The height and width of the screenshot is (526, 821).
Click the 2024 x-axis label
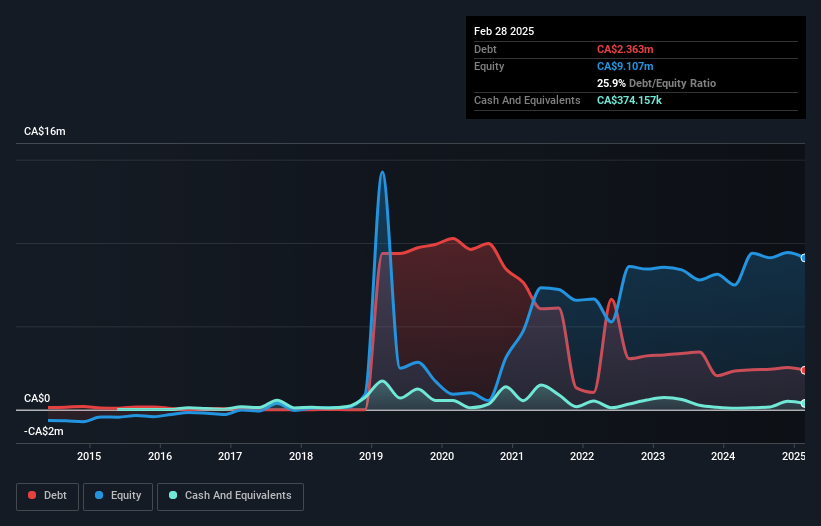coord(723,456)
